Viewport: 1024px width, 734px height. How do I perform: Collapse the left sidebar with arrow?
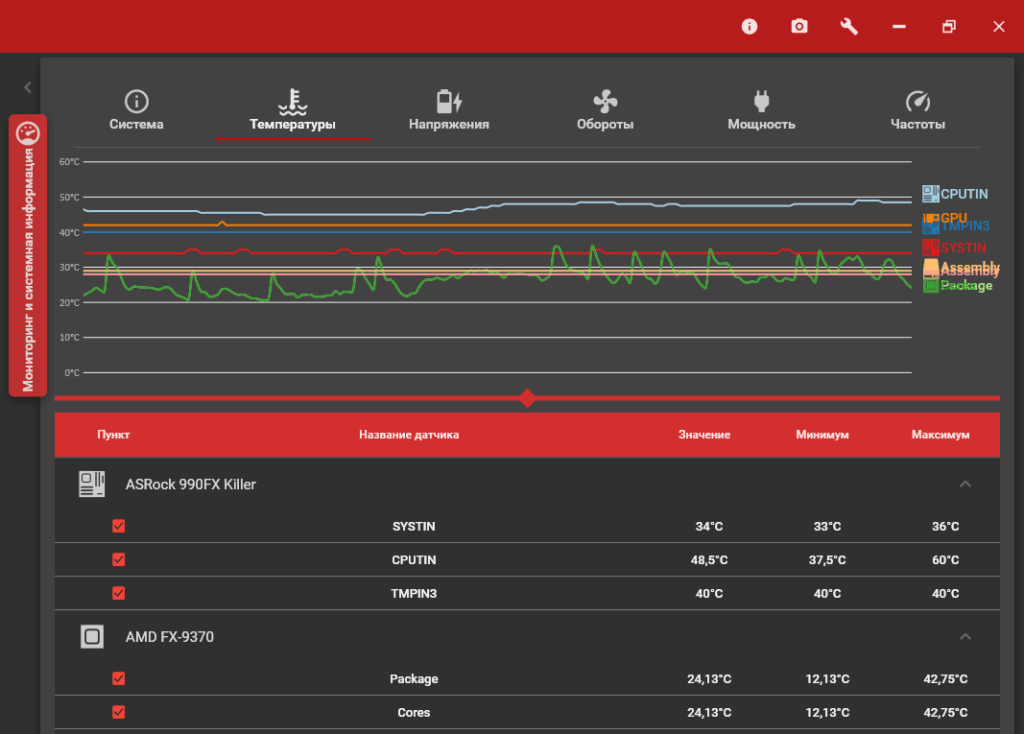28,88
